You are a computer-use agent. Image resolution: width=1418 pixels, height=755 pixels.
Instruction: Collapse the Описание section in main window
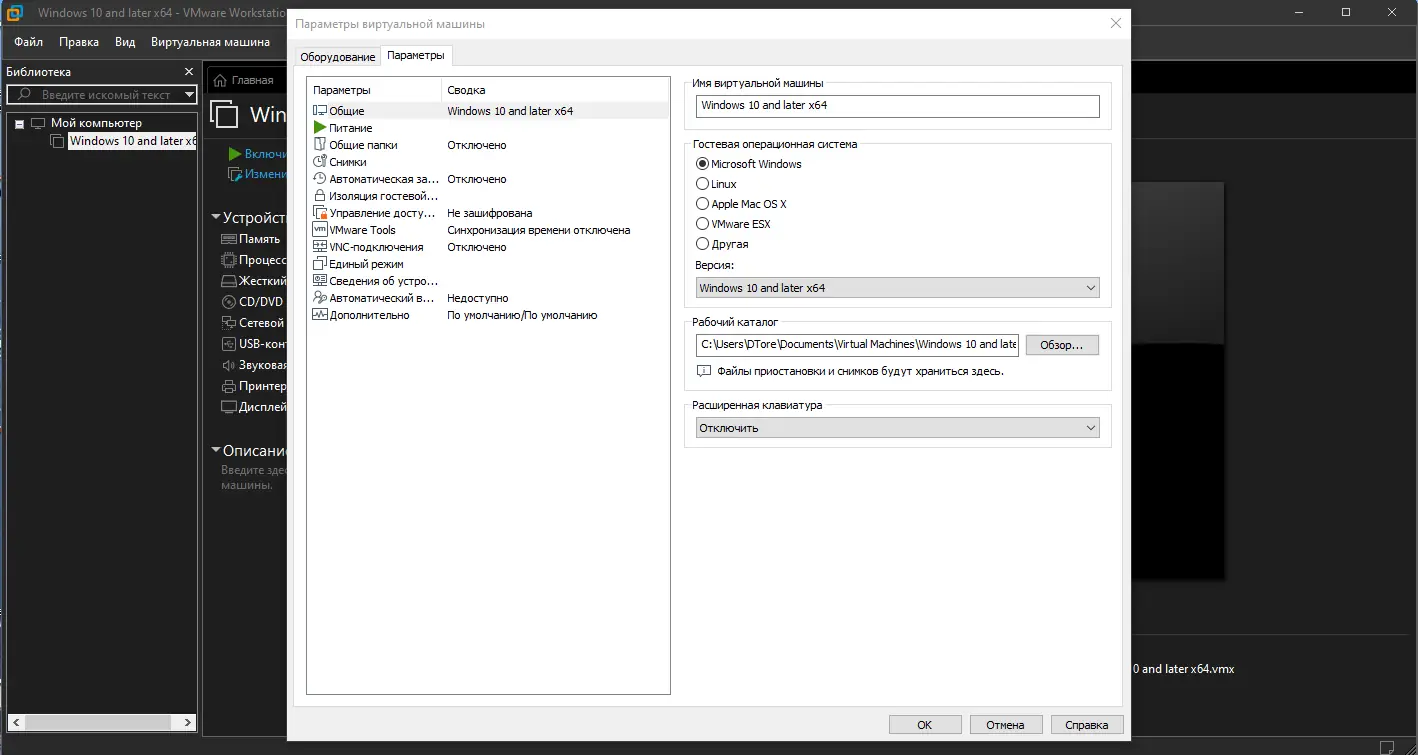tap(216, 451)
